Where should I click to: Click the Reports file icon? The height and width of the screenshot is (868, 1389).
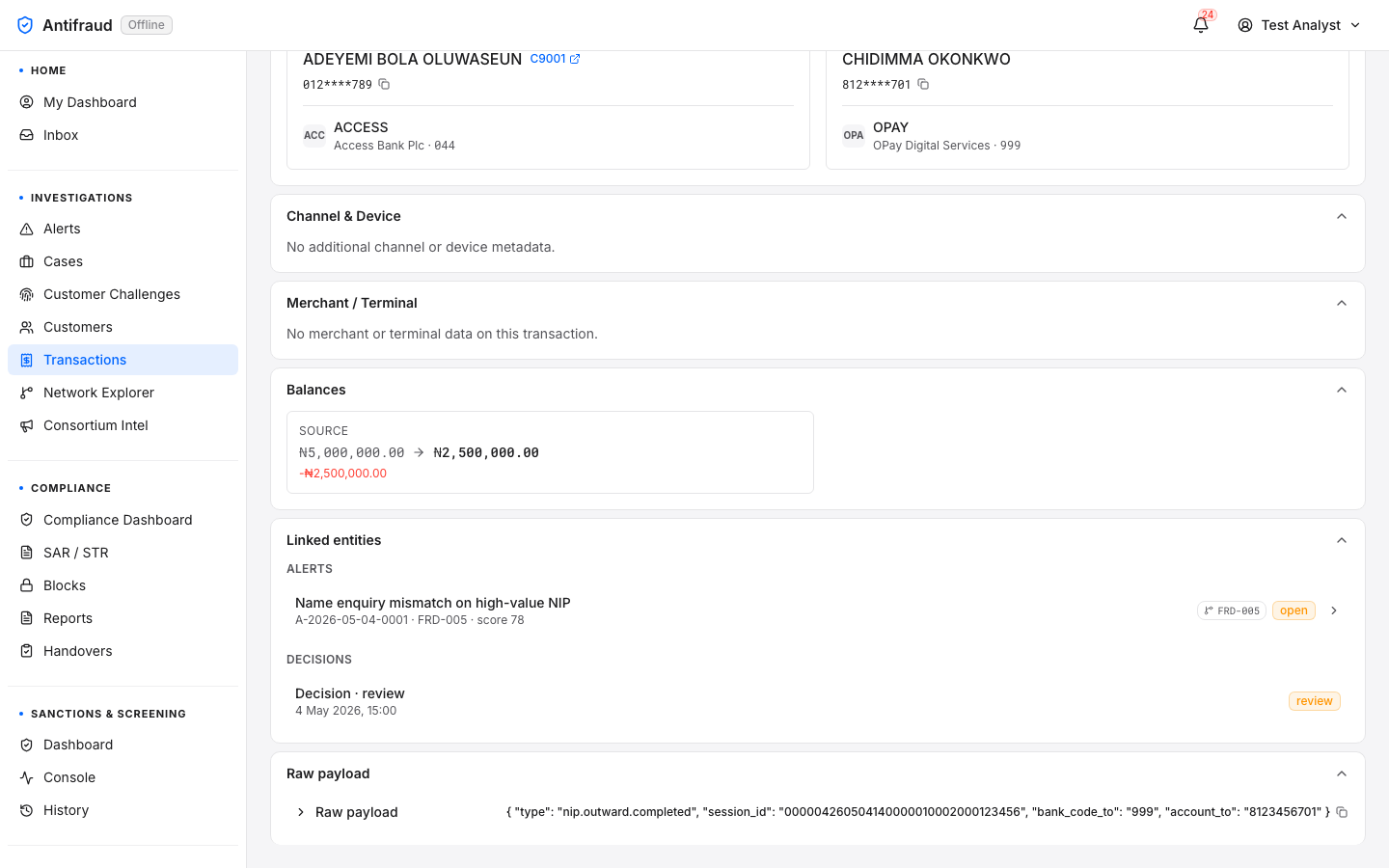click(x=27, y=618)
